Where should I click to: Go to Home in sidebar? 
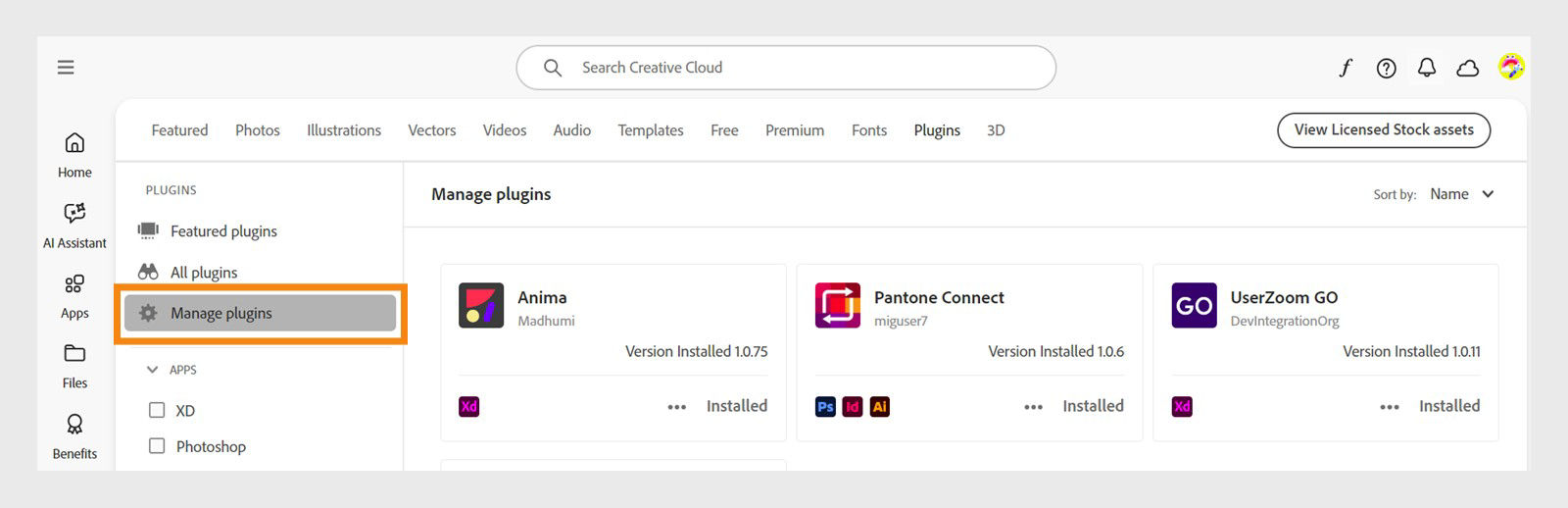[x=74, y=155]
